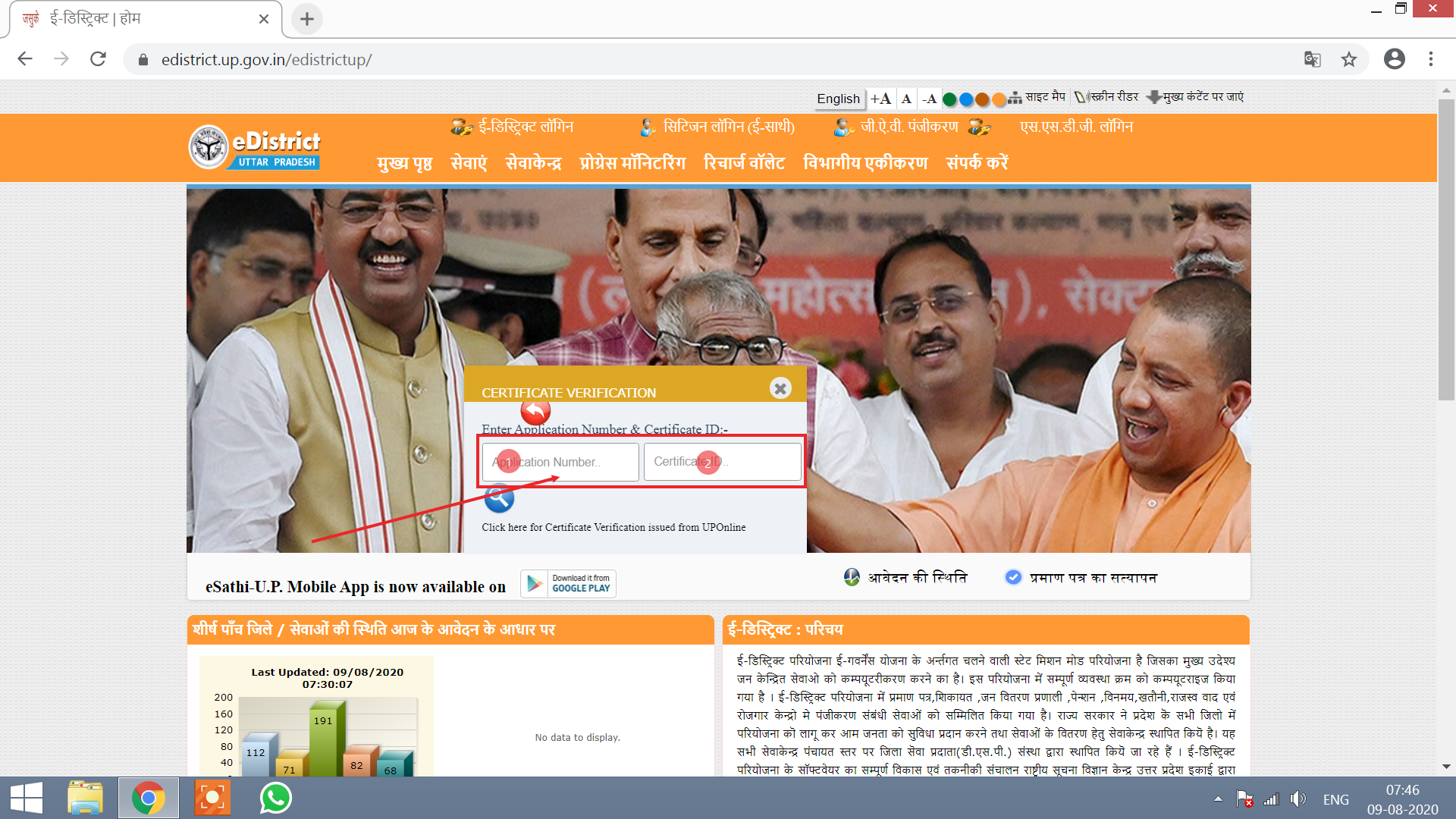Increase font size with +A button
This screenshot has height=819, width=1456.
pyautogui.click(x=880, y=99)
